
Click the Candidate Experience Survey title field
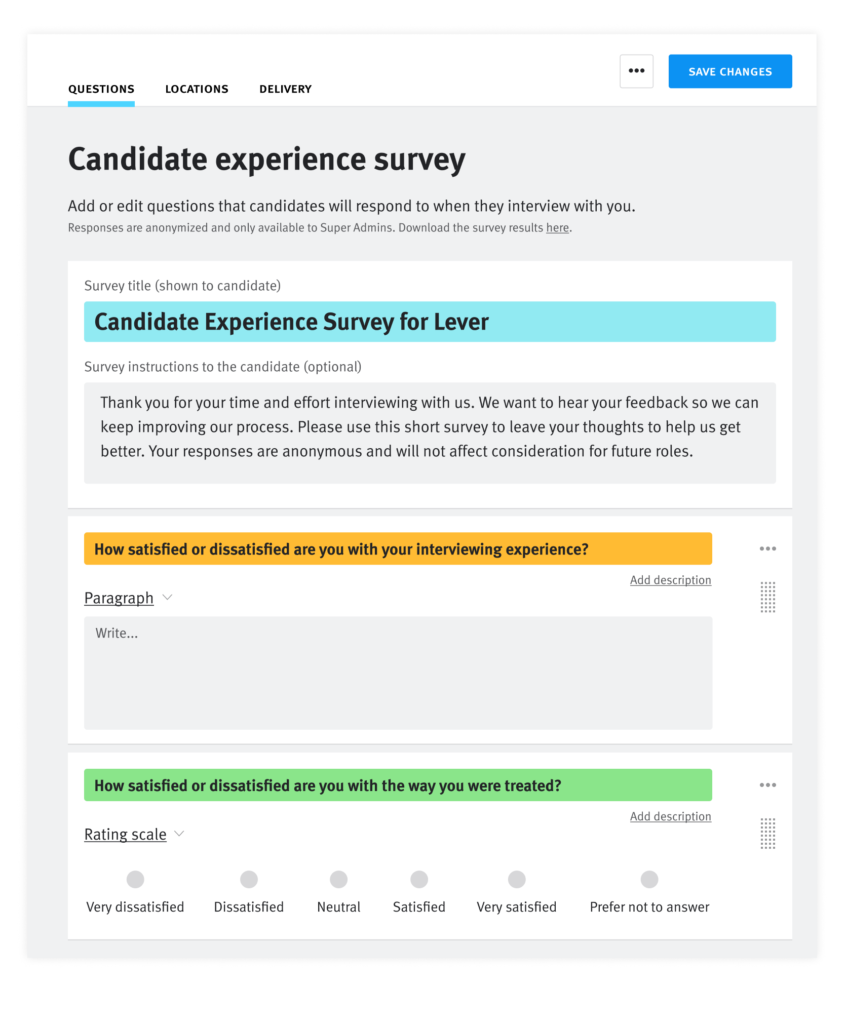coord(430,321)
